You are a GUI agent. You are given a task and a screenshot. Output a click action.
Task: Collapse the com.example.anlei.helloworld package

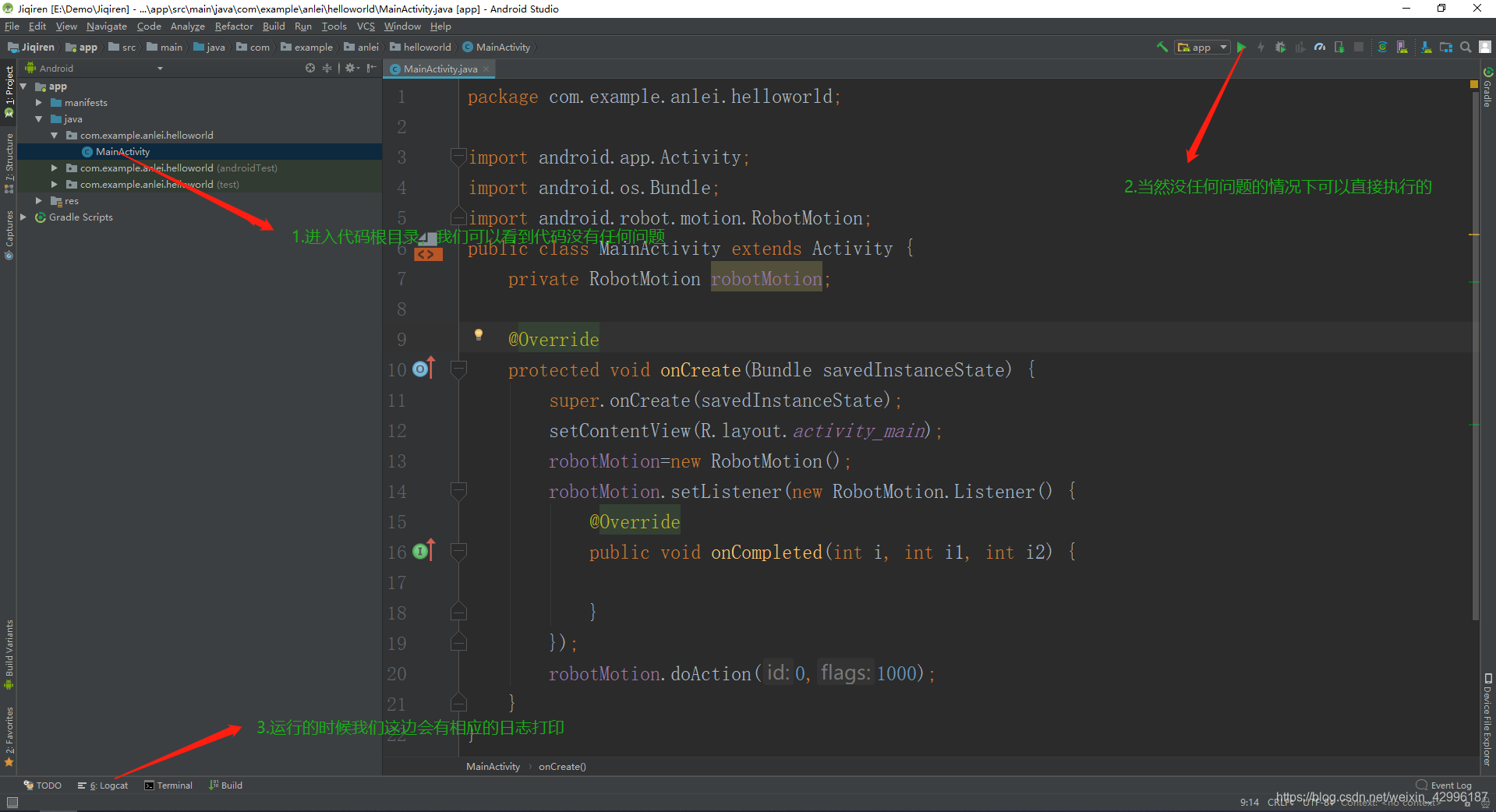55,136
